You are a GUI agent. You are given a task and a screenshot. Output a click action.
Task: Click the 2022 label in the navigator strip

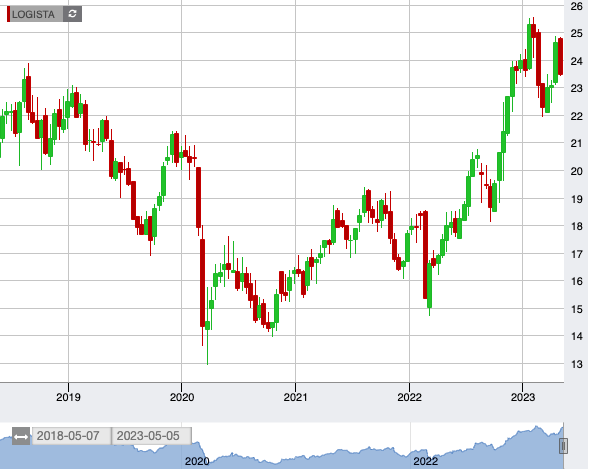[426, 461]
